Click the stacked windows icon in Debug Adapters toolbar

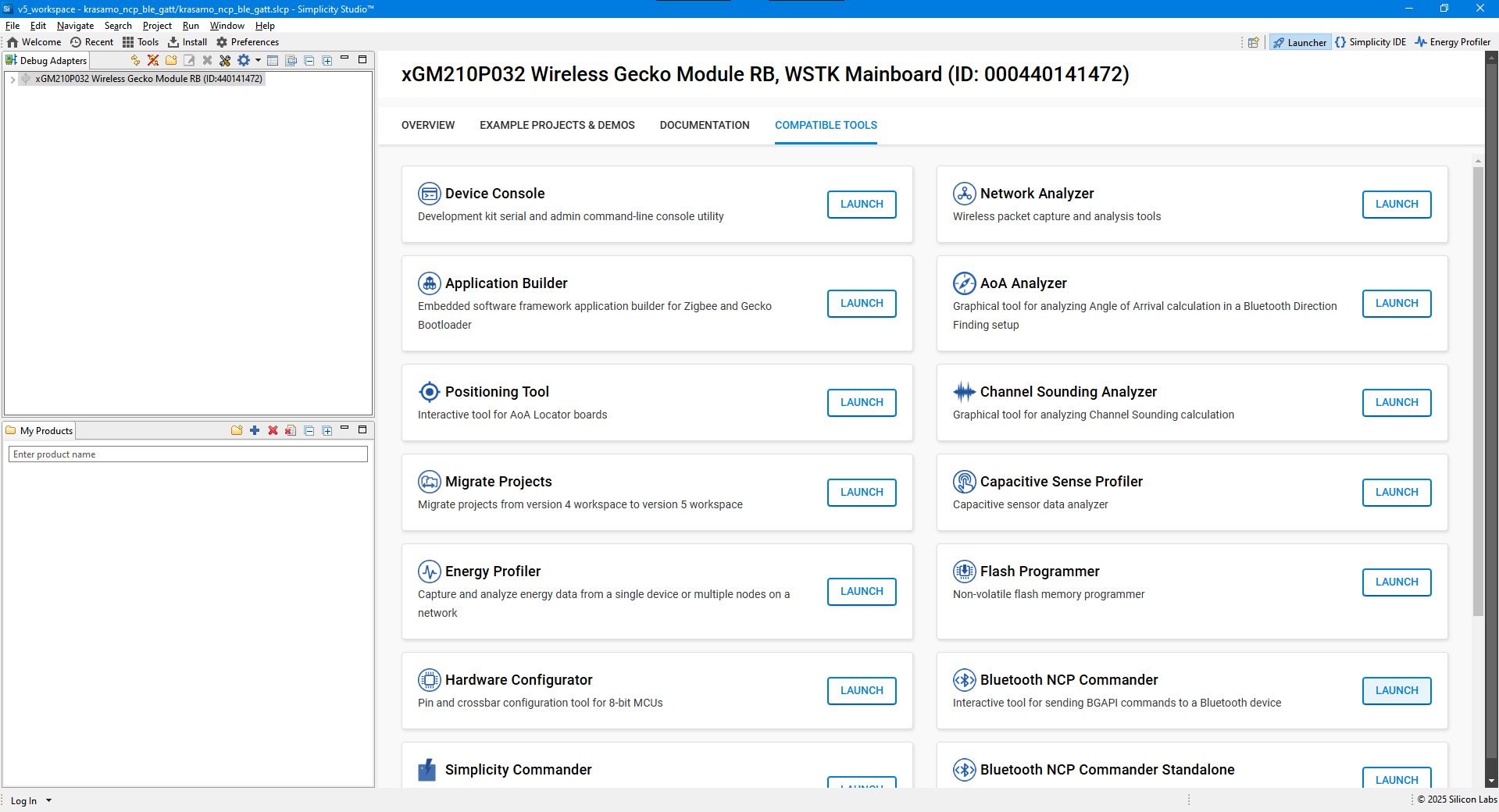[291, 60]
